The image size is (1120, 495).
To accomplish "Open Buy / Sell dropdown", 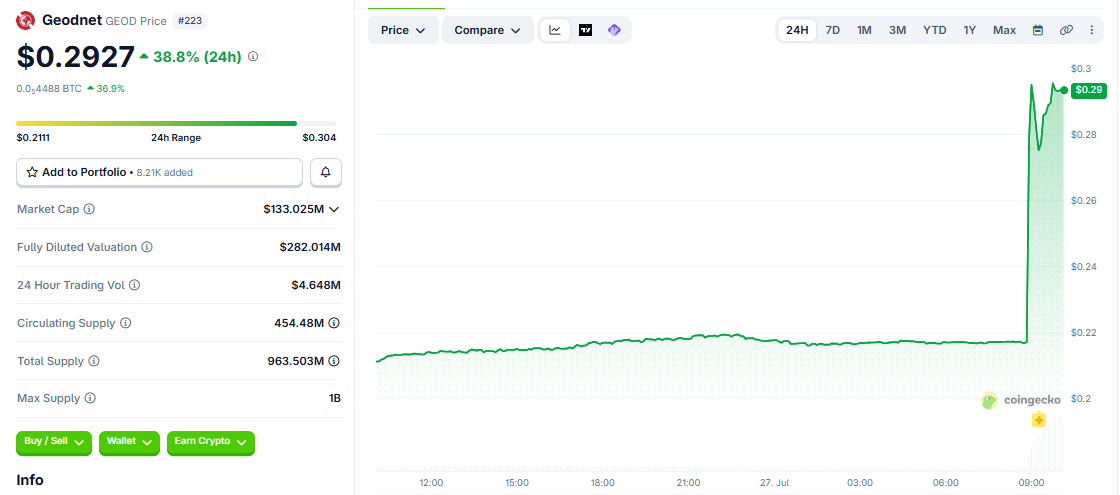I will pos(54,442).
